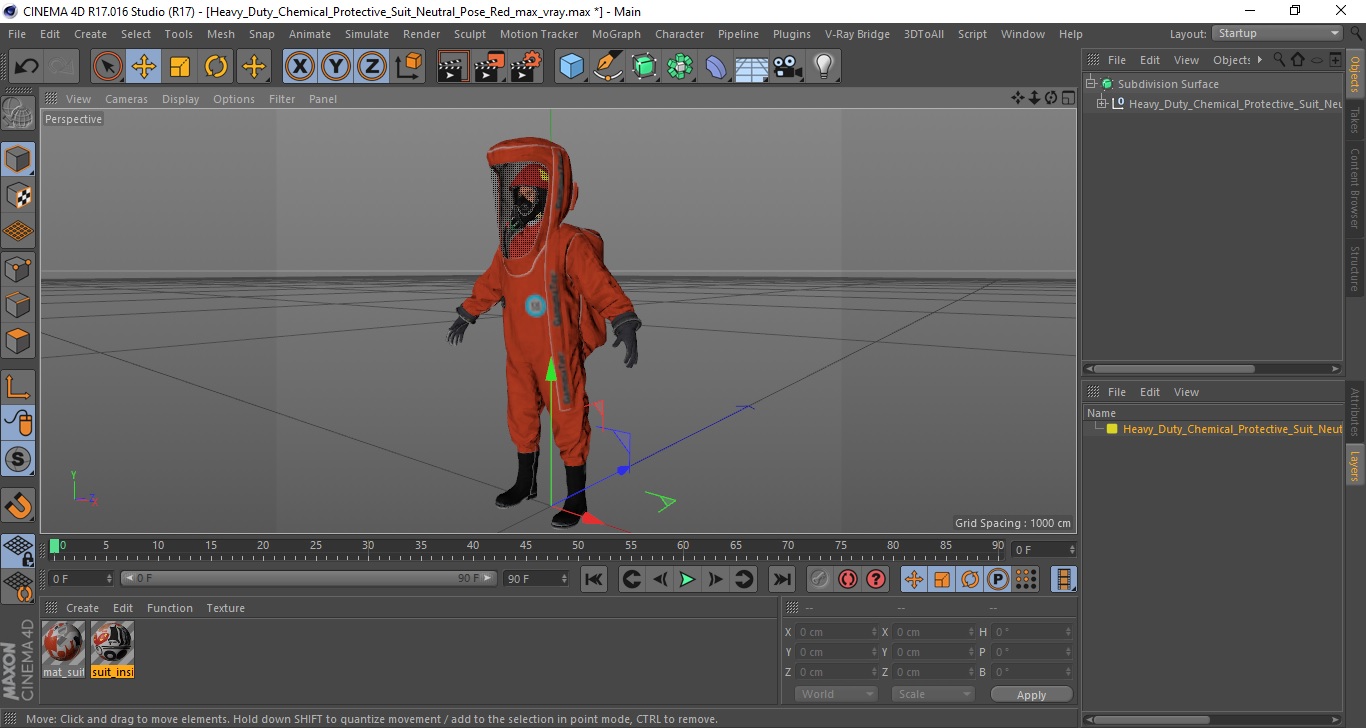This screenshot has height=728, width=1366.
Task: Click the Objects panel search magnifier icon
Action: pos(1279,60)
